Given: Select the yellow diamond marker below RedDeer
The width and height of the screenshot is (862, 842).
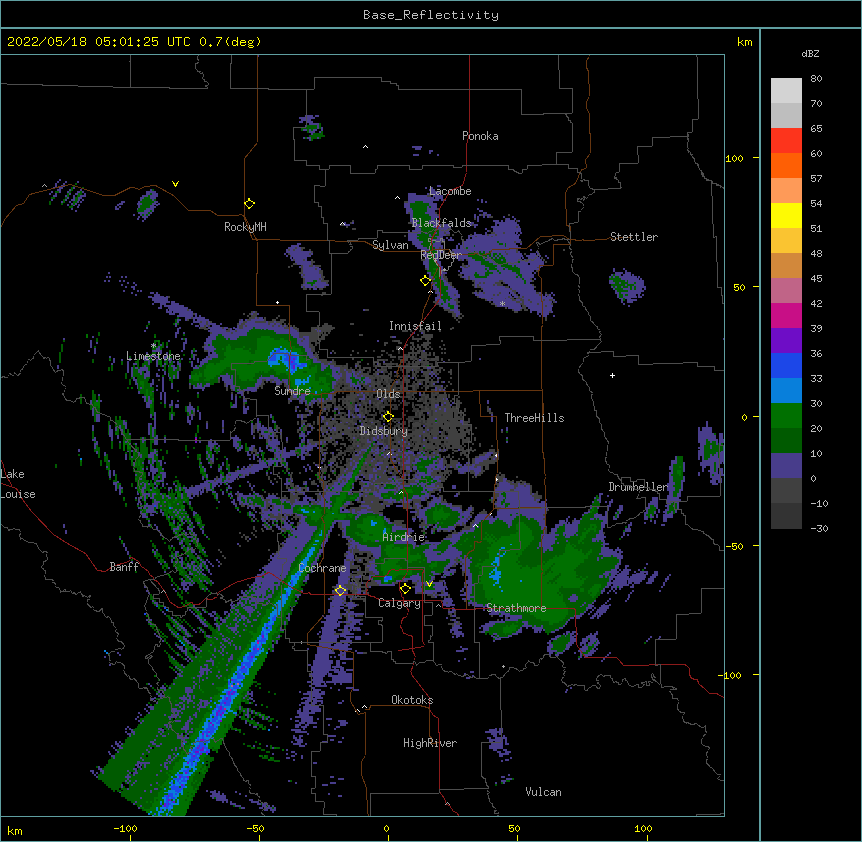Looking at the screenshot, I should (x=425, y=281).
